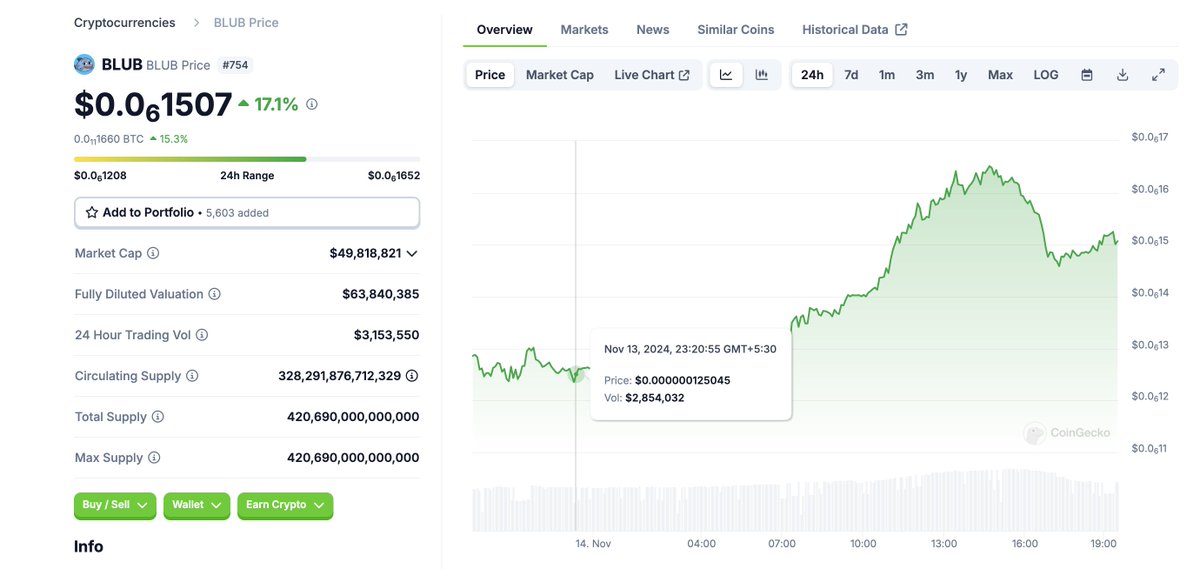1200x569 pixels.
Task: Open 24 Hour Trading Vol info icon
Action: 202,335
